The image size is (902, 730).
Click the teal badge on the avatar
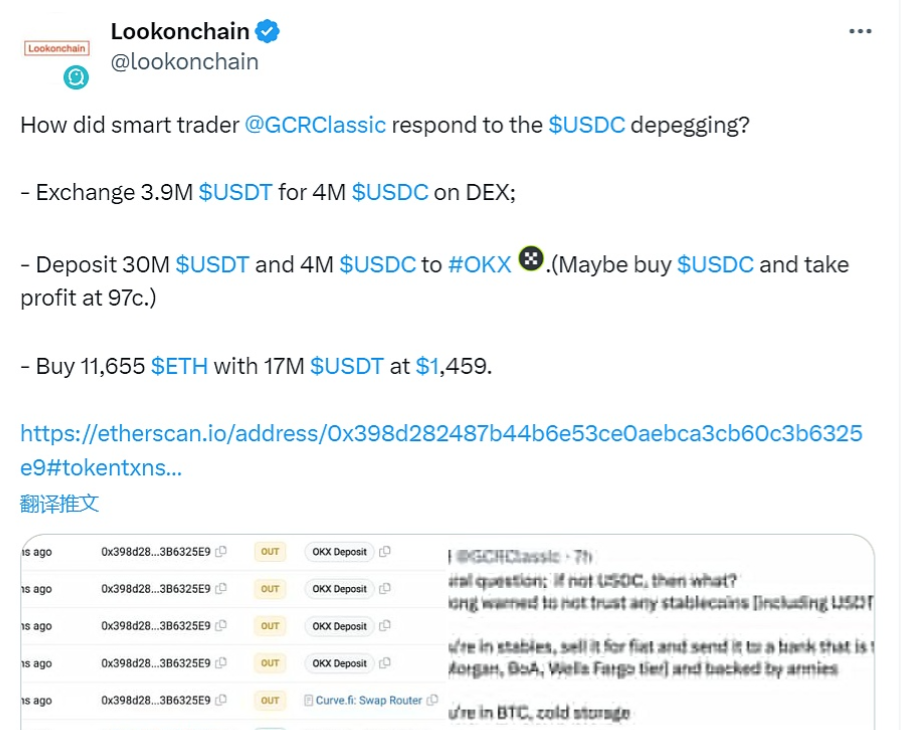76,77
